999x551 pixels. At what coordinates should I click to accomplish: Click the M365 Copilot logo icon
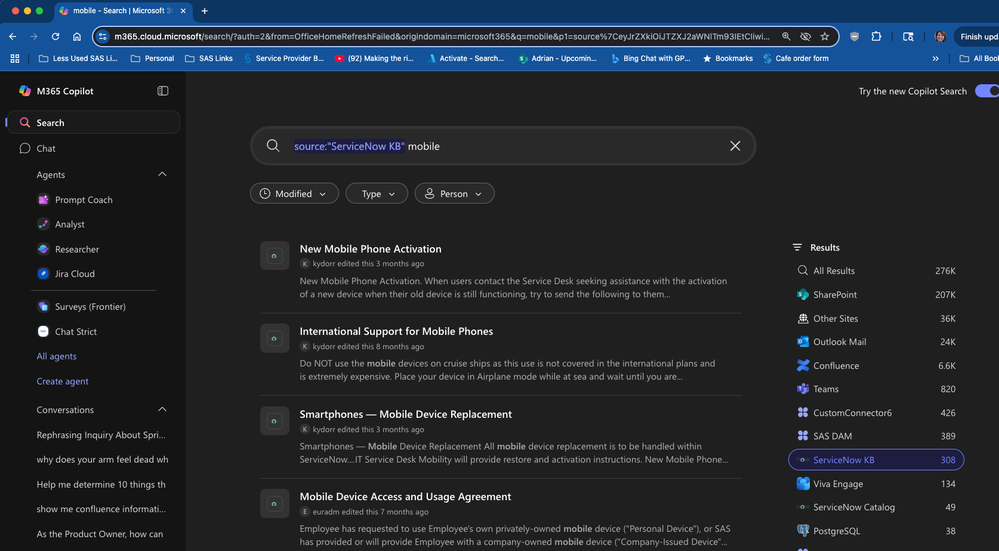click(x=25, y=91)
